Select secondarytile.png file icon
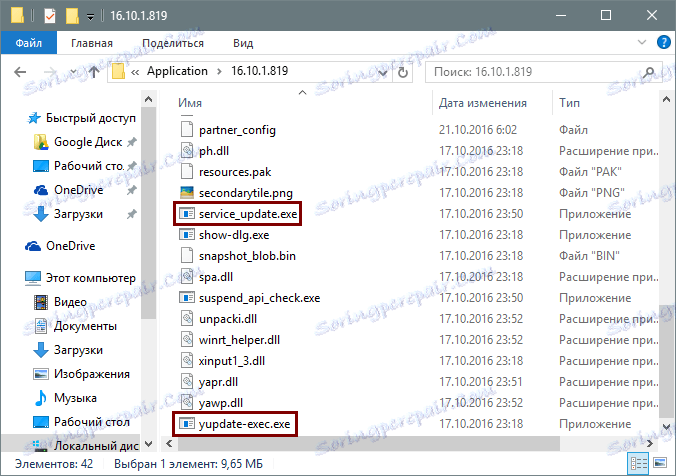The image size is (676, 476). coord(187,193)
